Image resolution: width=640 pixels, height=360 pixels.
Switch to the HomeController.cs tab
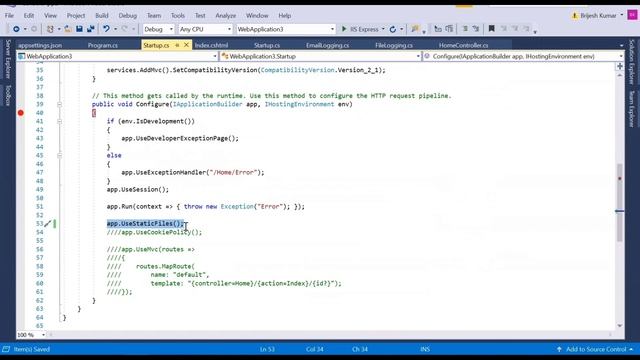[464, 45]
